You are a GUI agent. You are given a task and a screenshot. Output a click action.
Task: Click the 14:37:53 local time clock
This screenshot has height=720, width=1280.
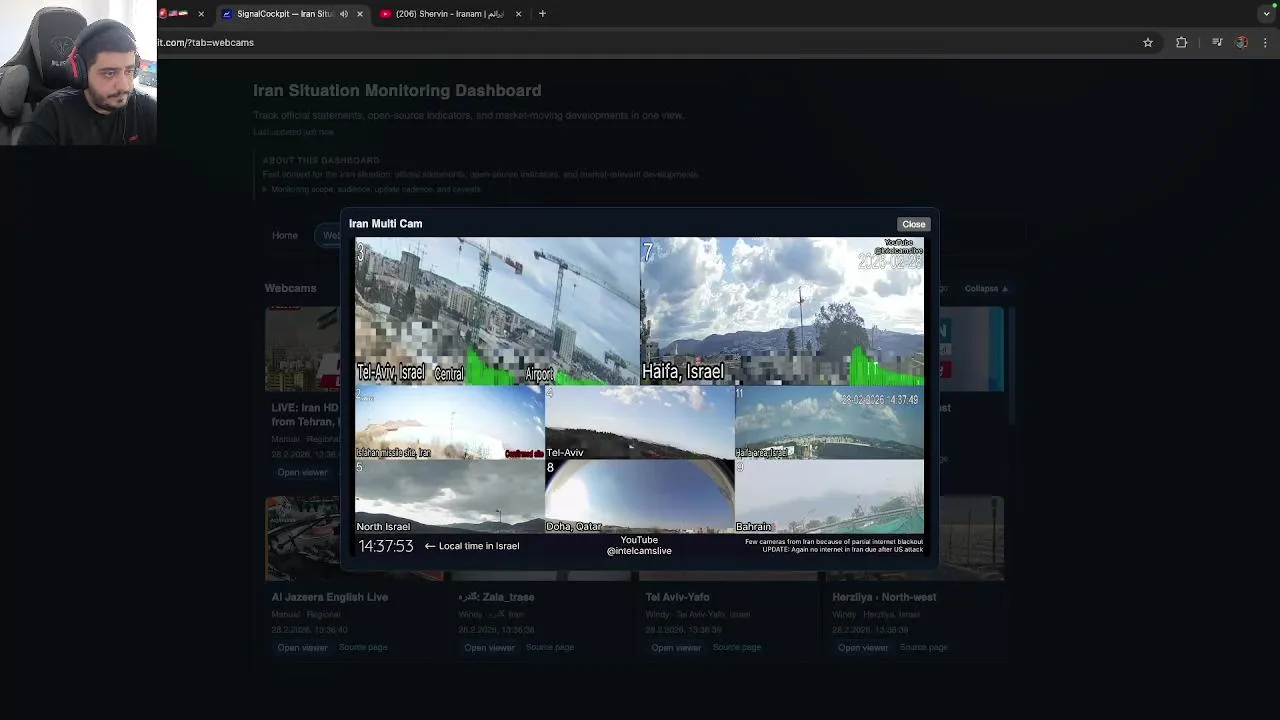click(386, 546)
